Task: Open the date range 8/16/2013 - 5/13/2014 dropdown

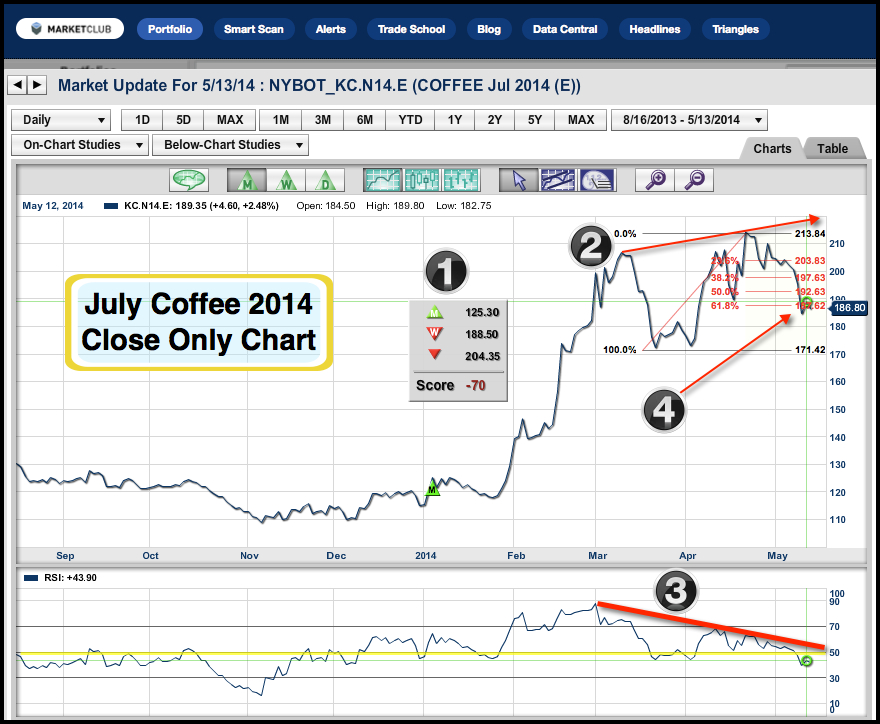Action: point(688,120)
